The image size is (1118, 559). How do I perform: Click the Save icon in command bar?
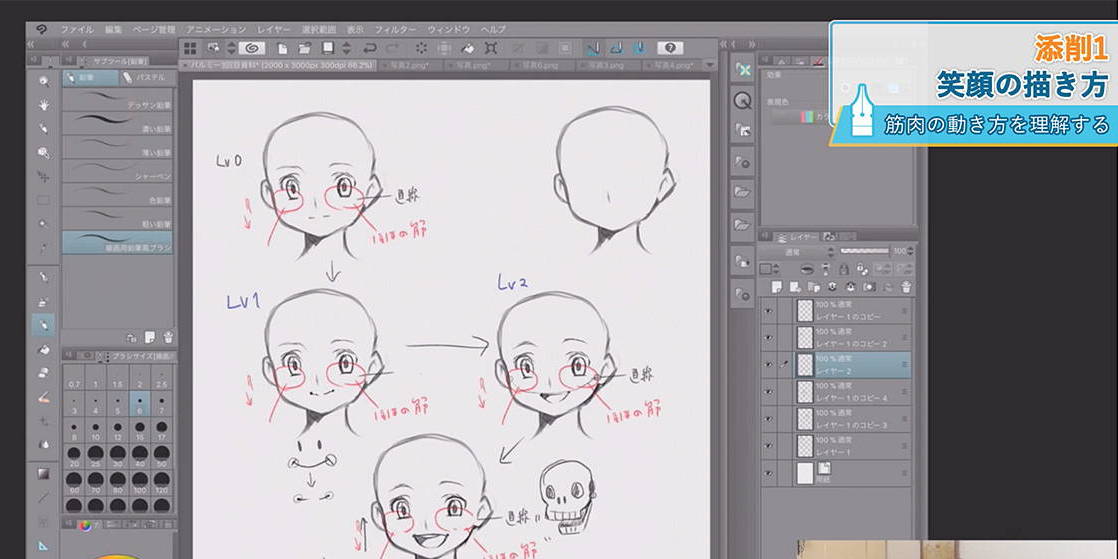tap(328, 48)
